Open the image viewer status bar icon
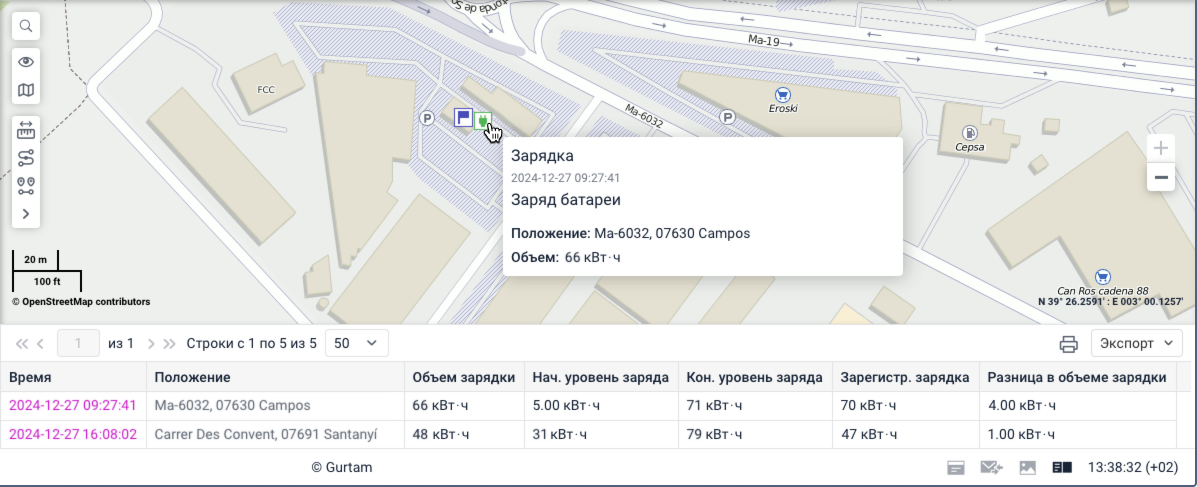 pos(1028,467)
